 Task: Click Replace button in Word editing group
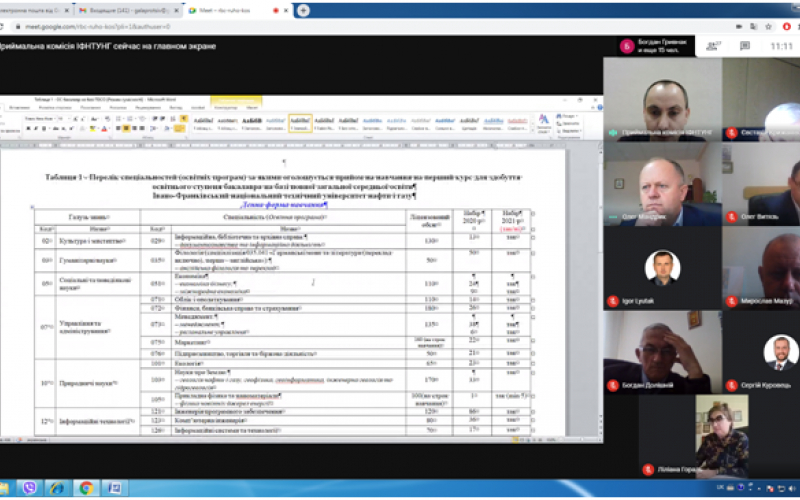pos(567,123)
